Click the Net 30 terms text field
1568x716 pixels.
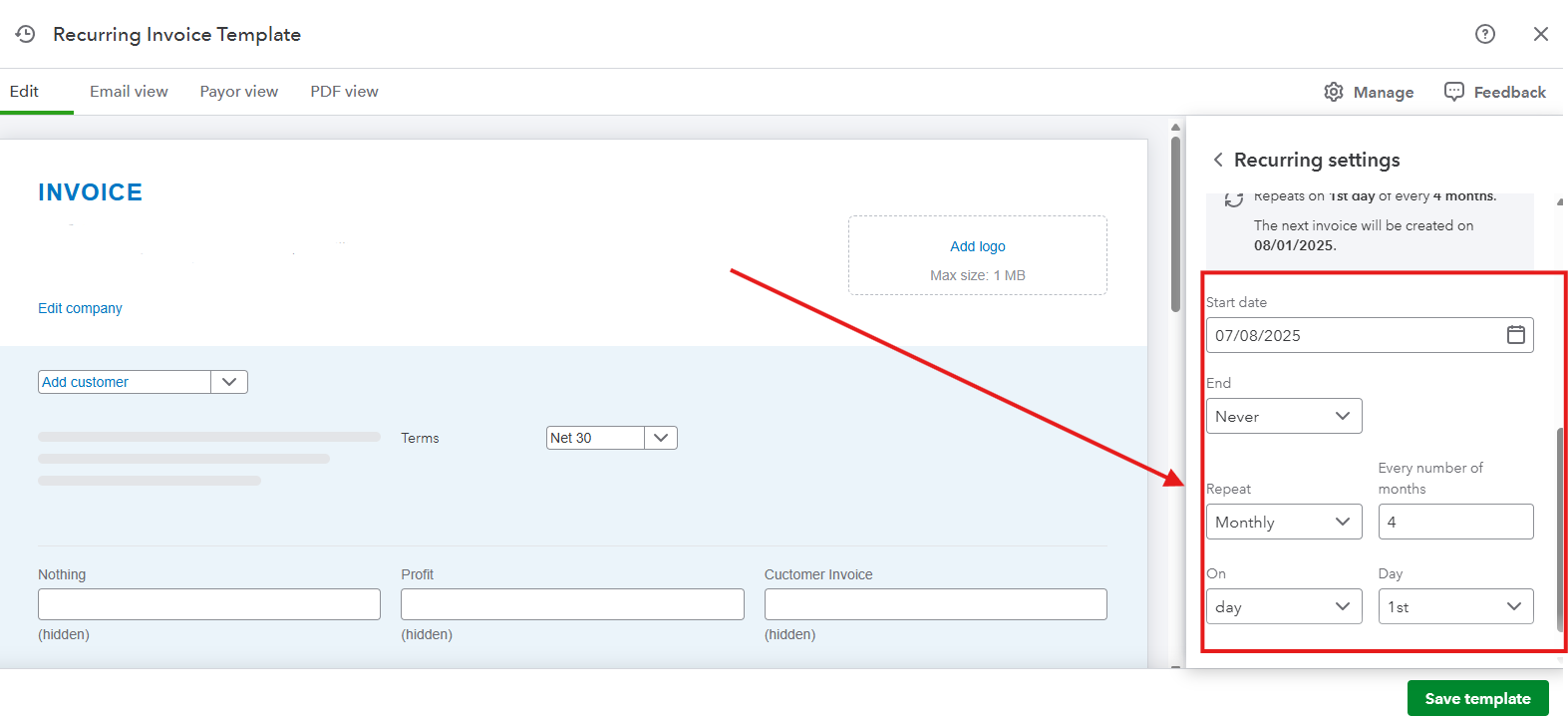click(x=595, y=438)
